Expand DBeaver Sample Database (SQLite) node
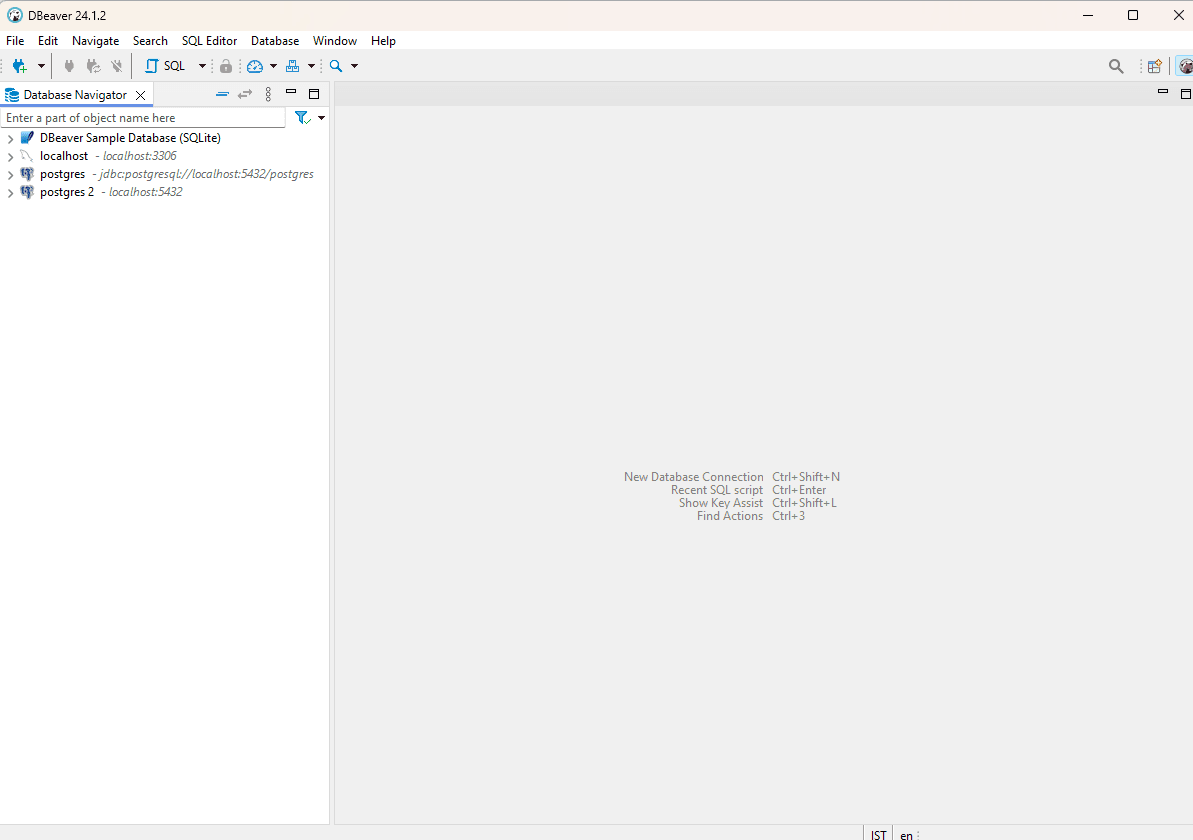The image size is (1193, 840). tap(10, 138)
